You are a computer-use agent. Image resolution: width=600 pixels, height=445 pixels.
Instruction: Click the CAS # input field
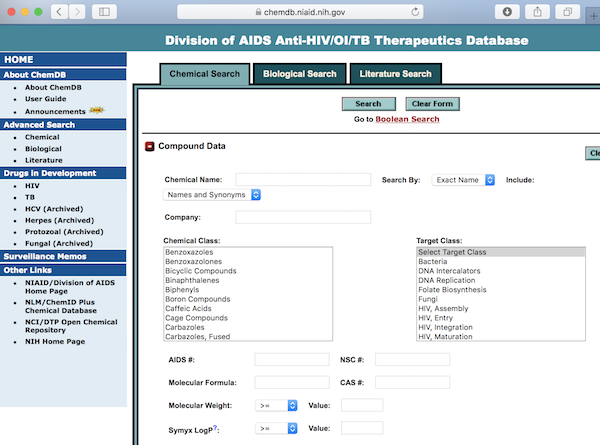pyautogui.click(x=412, y=382)
